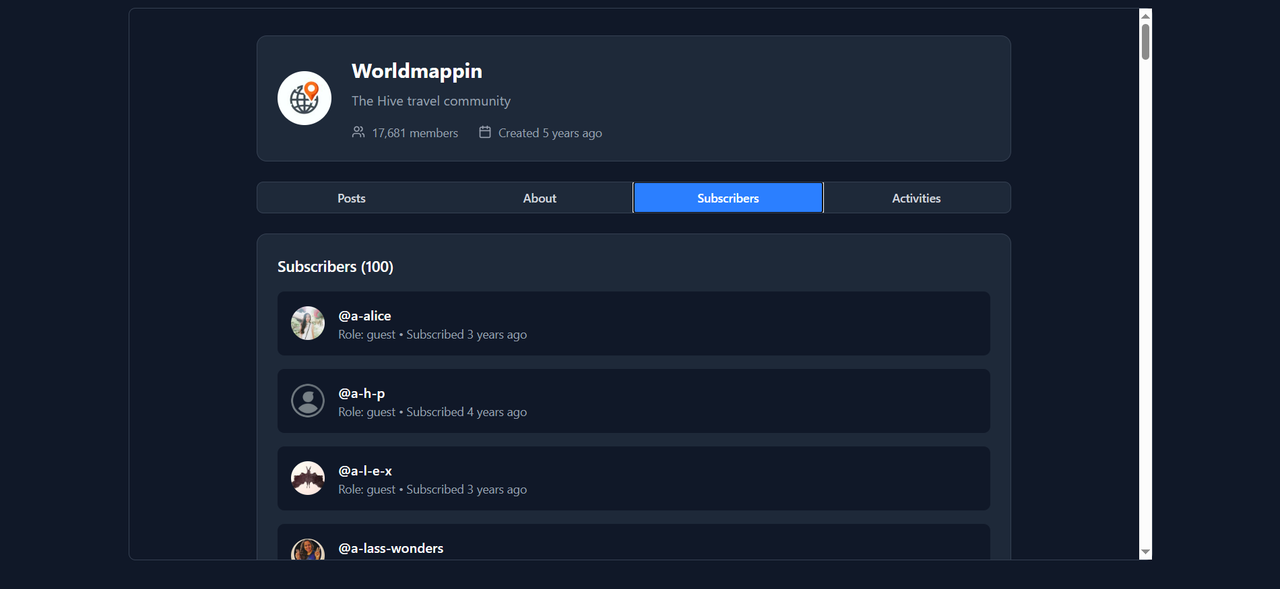Screen dimensions: 1280x589
Task: Open the About tab
Action: coord(540,198)
